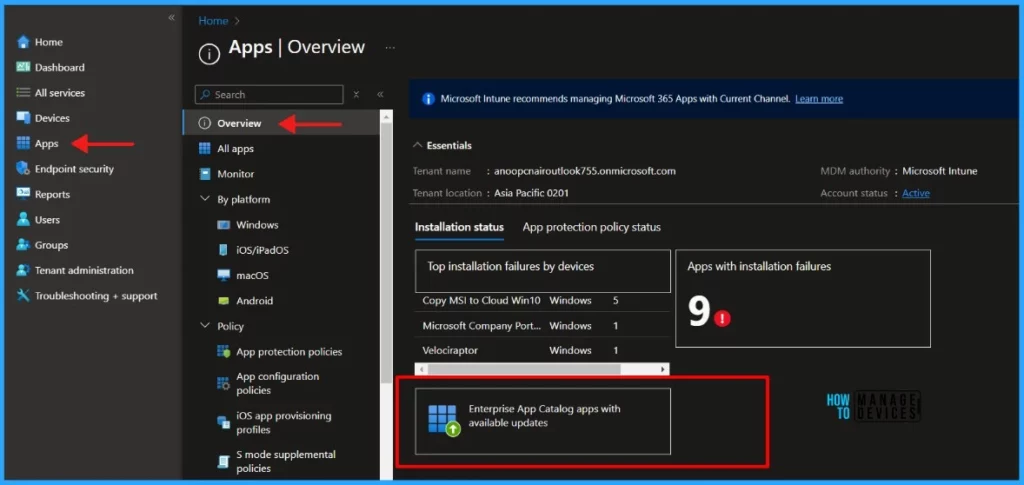Collapse the Essentials section
This screenshot has width=1024, height=485.
pos(417,146)
